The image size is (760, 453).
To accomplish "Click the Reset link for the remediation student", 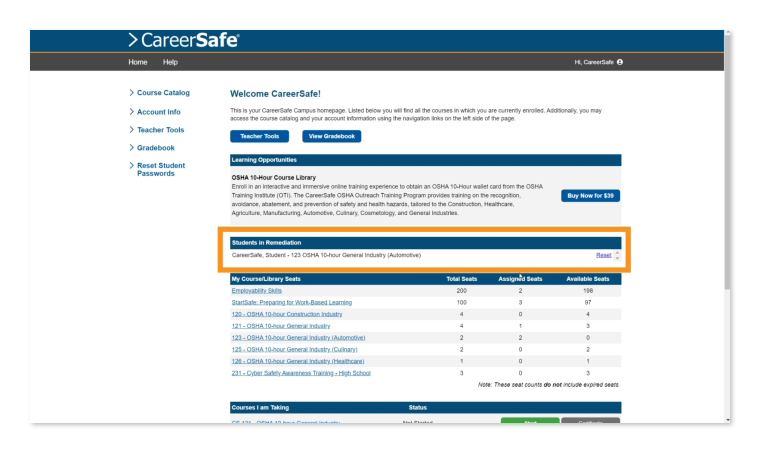I will click(x=603, y=255).
